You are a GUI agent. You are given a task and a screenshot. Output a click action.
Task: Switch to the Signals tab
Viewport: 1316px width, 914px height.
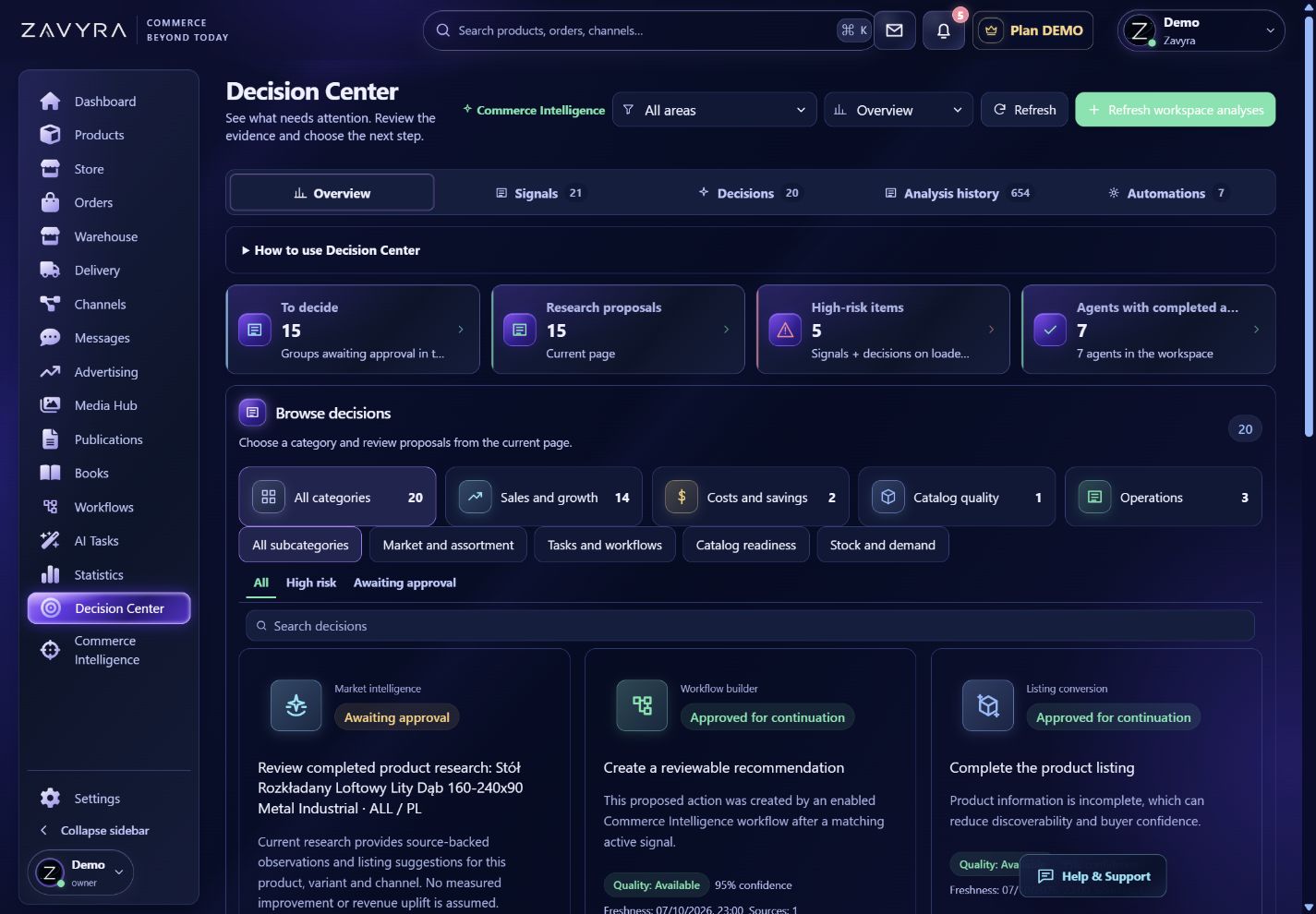click(x=539, y=193)
